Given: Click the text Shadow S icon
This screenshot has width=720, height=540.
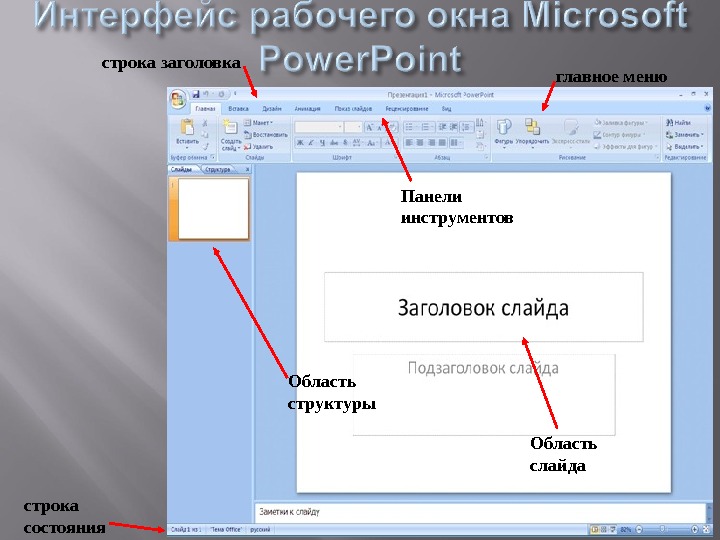Looking at the screenshot, I should click(346, 143).
